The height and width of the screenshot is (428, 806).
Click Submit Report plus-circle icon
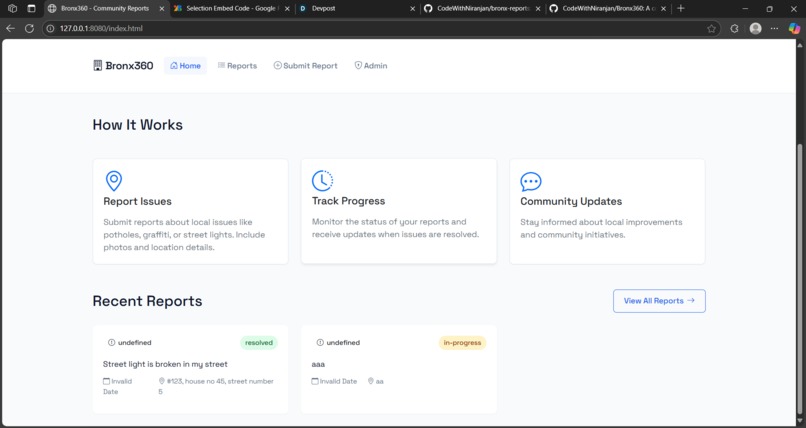pos(278,65)
